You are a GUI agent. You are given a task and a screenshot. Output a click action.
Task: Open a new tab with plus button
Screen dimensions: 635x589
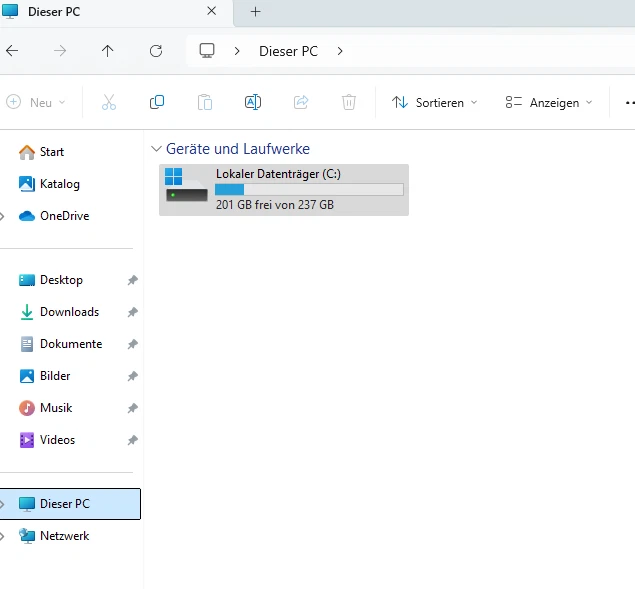[x=256, y=12]
